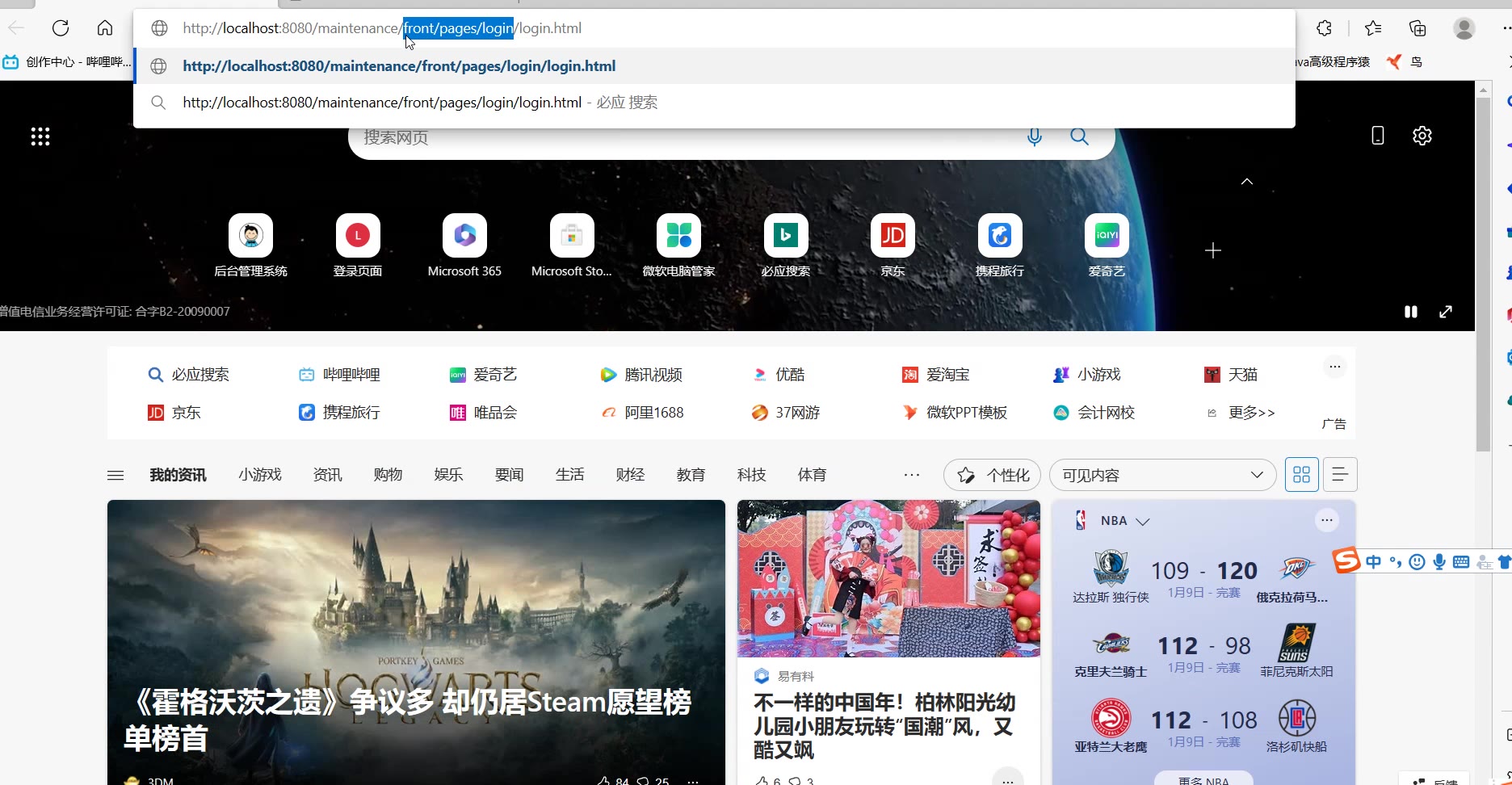The width and height of the screenshot is (1512, 785).
Task: Open the 携程旅行 shortcut tile
Action: click(1000, 246)
